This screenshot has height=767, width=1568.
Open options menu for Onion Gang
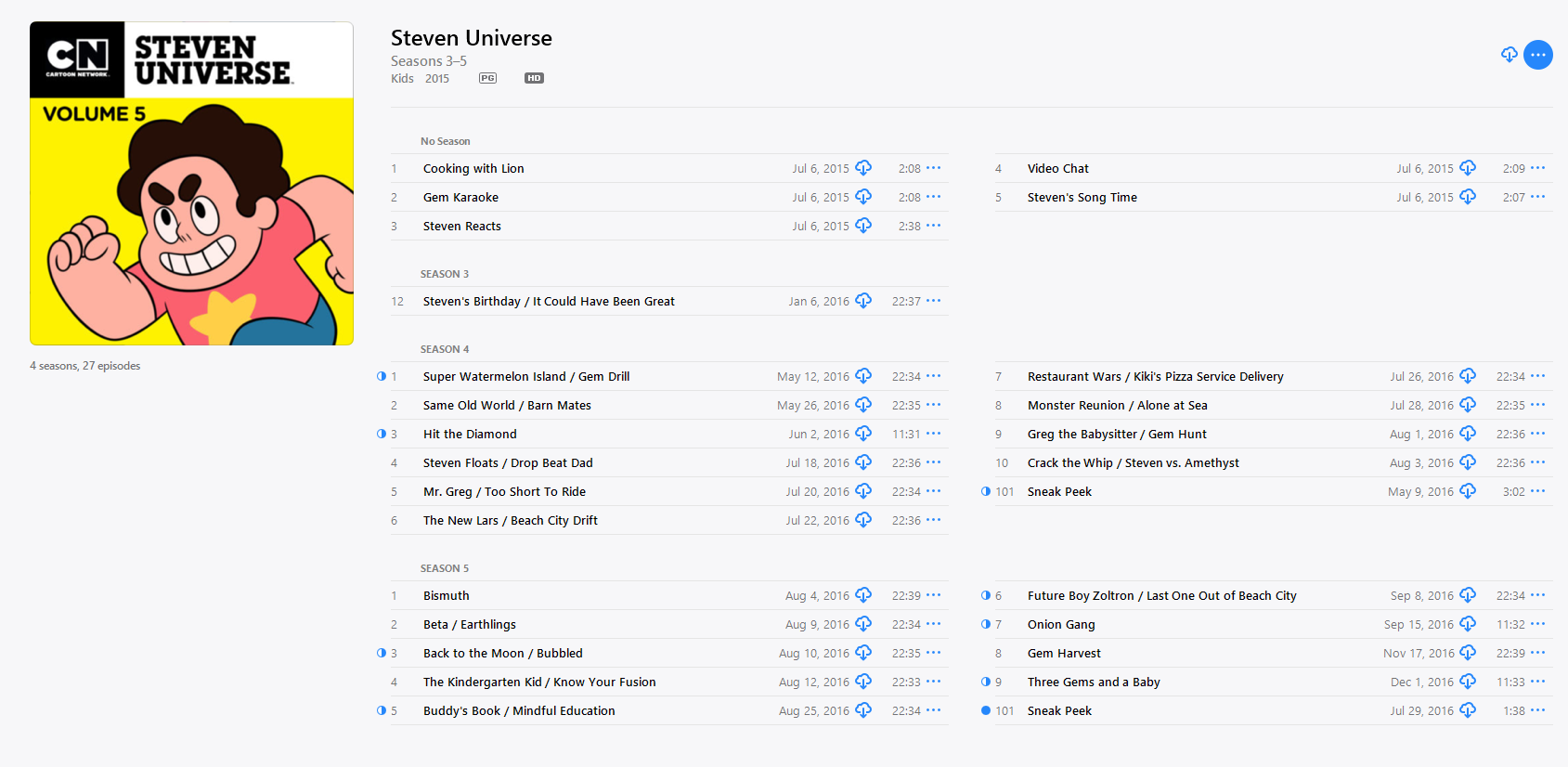point(1538,624)
